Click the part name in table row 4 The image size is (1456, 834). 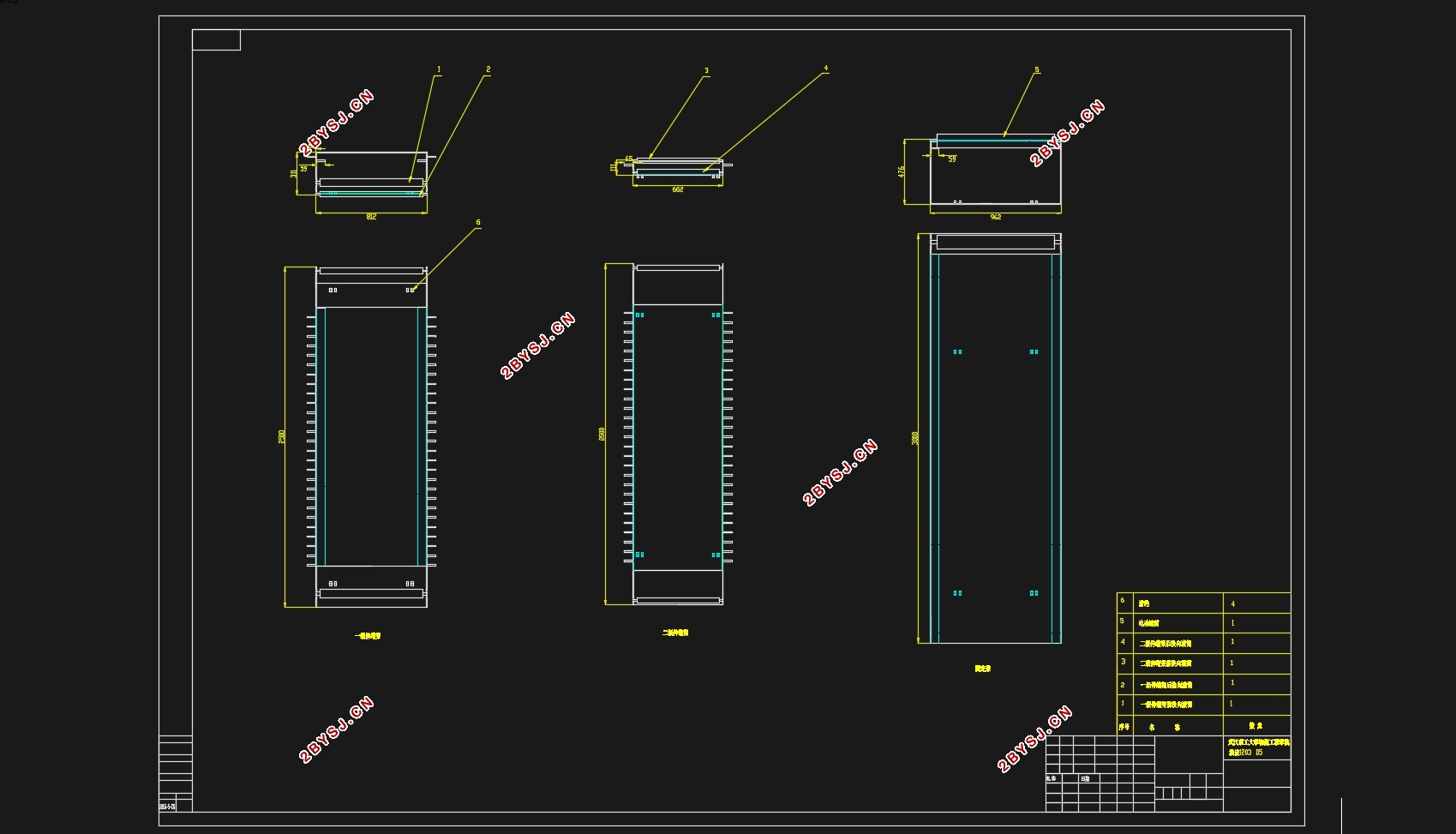tap(1165, 643)
